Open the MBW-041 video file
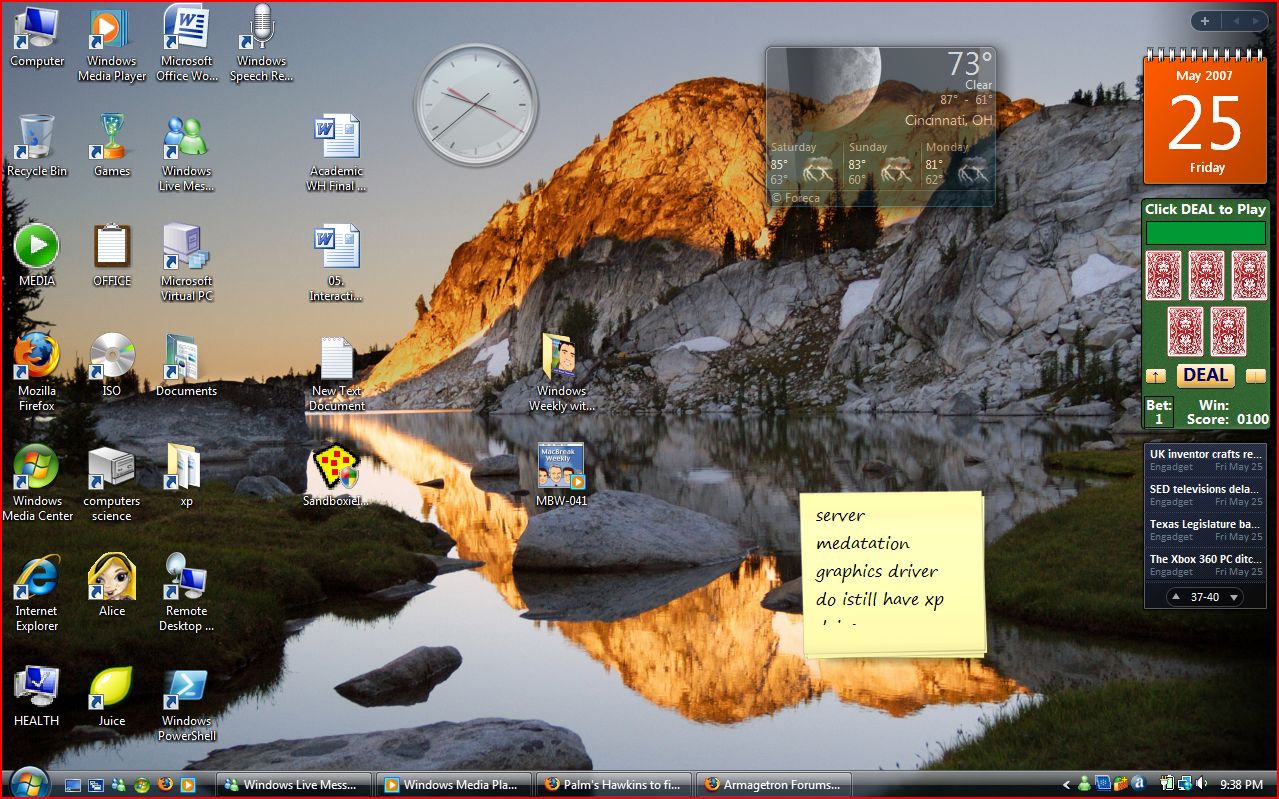This screenshot has width=1279, height=799. coord(561,467)
